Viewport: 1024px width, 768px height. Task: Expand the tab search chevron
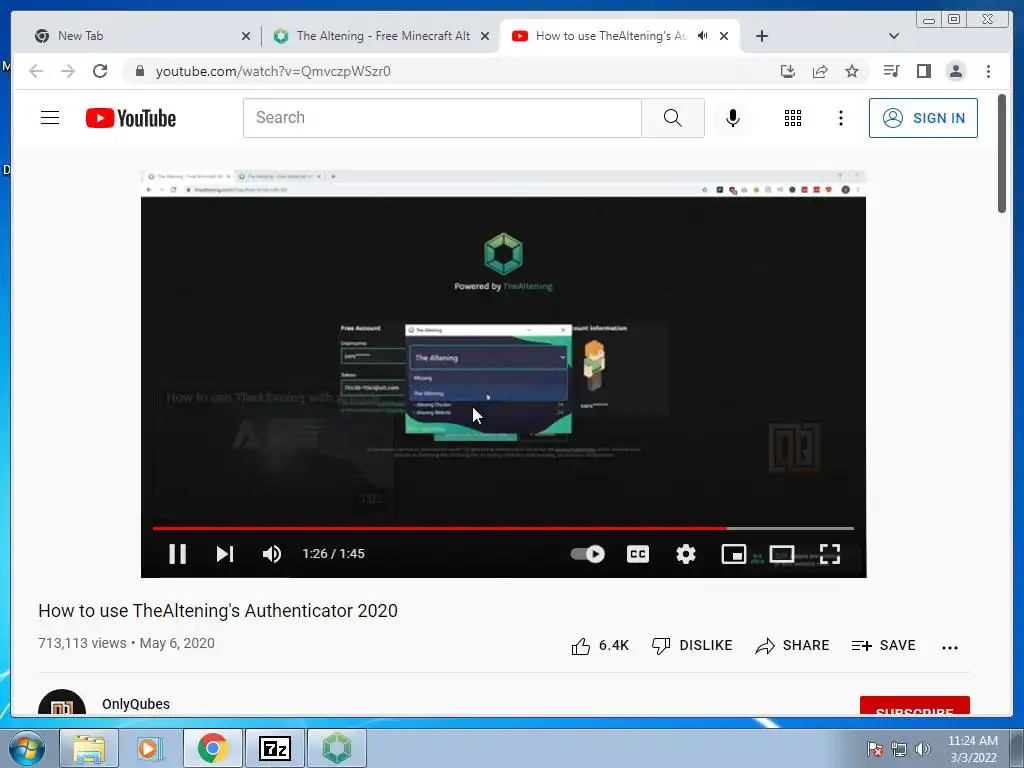click(894, 36)
